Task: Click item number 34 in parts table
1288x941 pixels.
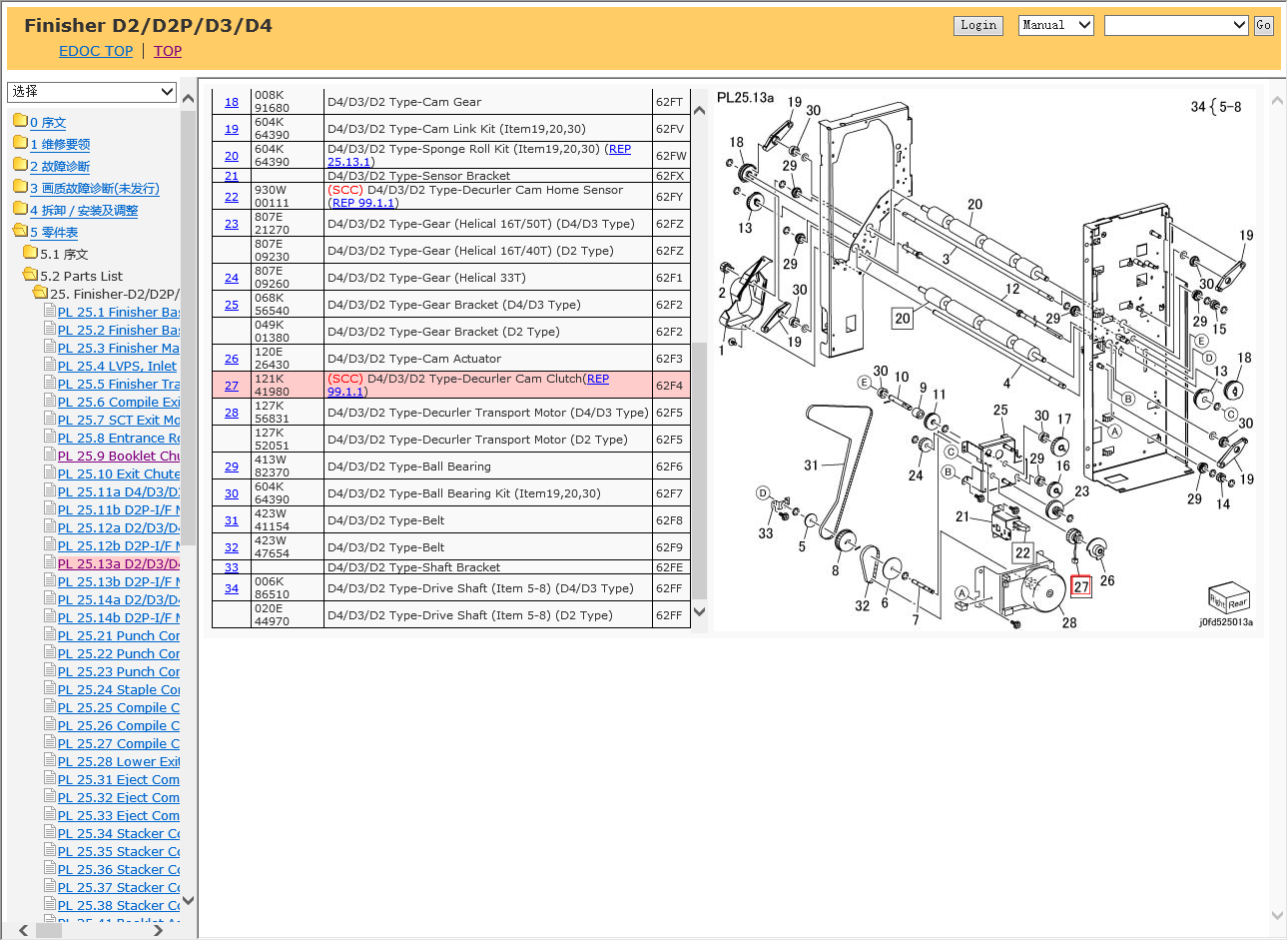Action: [232, 588]
